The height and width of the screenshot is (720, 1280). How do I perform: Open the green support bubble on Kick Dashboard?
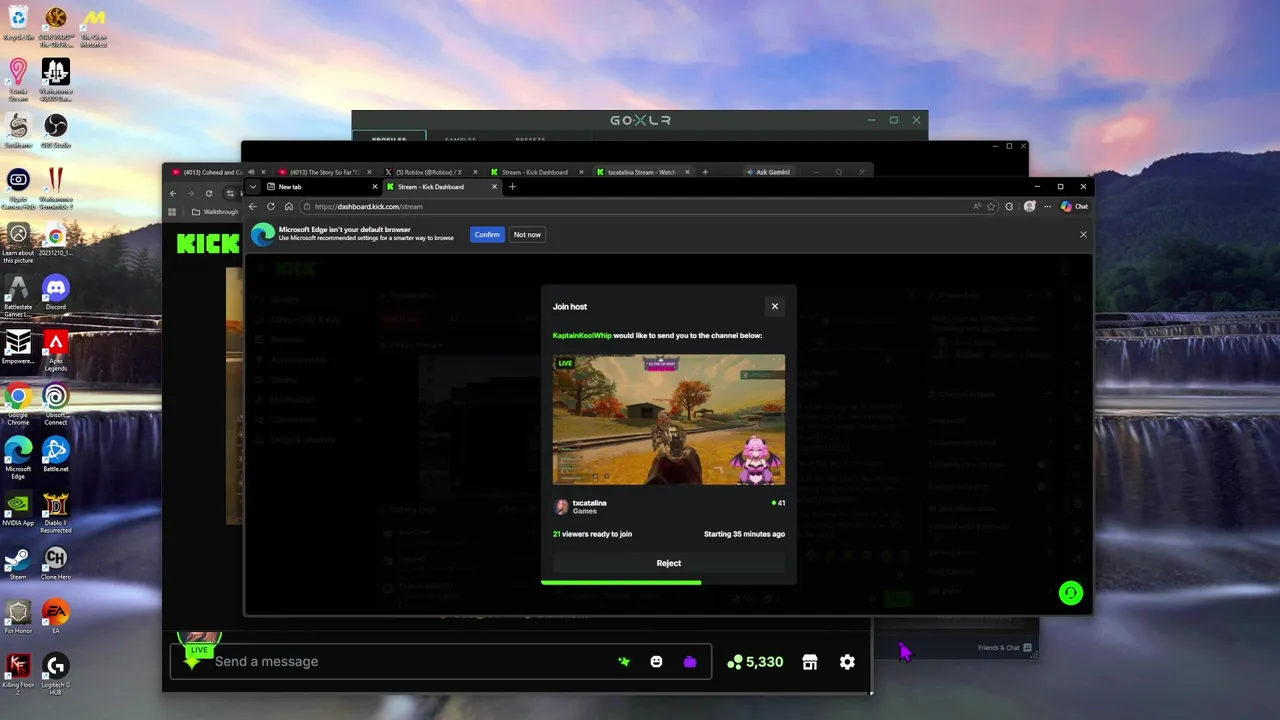pos(1070,593)
